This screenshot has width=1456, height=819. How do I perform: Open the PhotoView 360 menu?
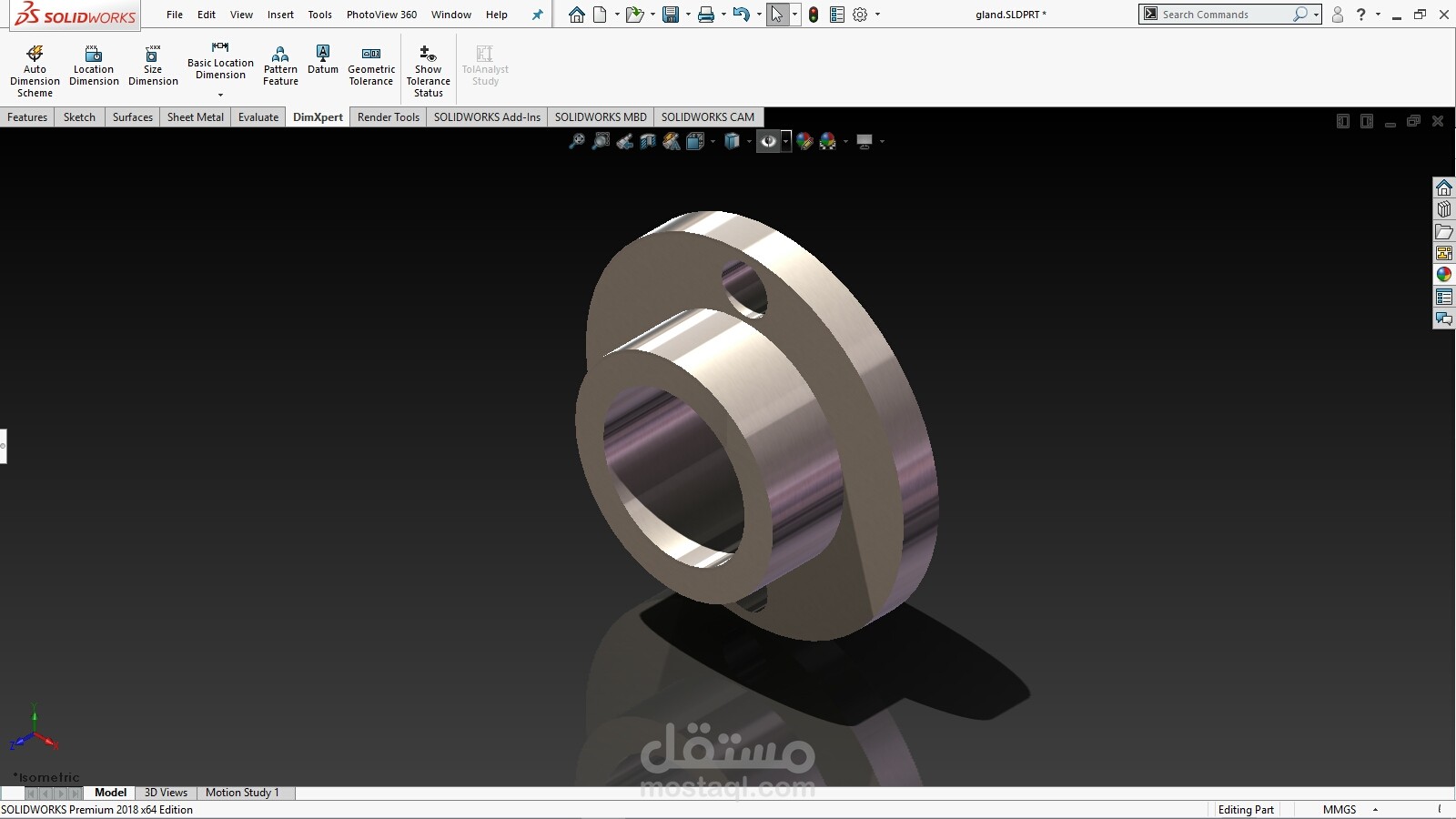[381, 15]
